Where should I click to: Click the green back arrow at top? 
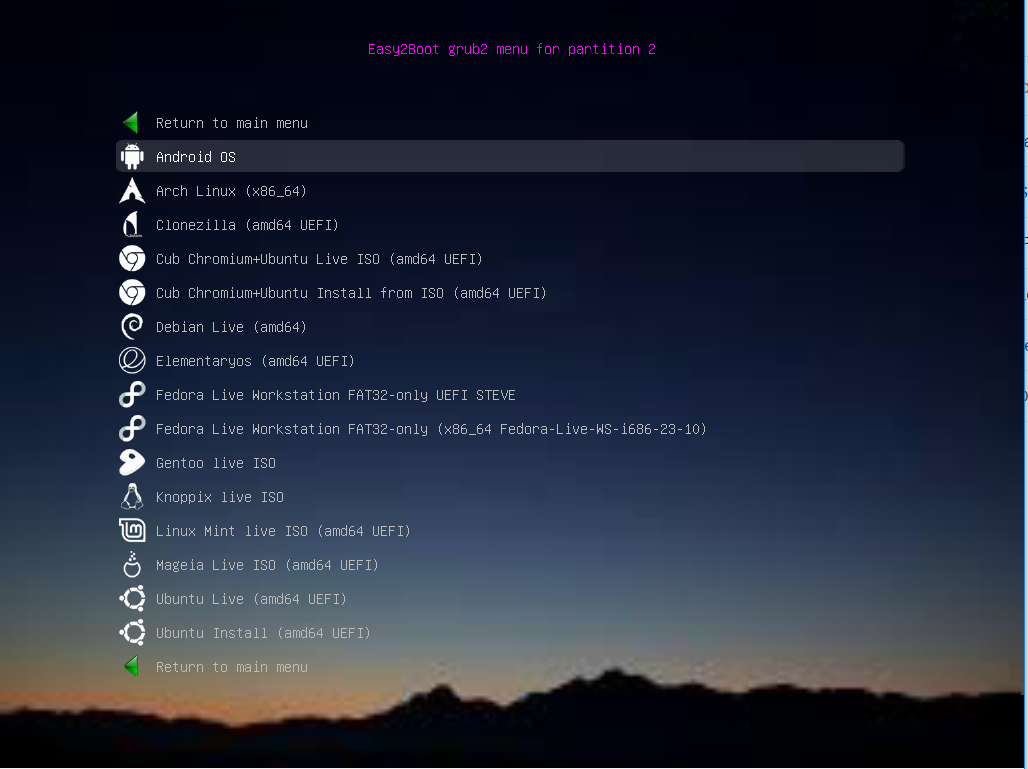pos(131,122)
